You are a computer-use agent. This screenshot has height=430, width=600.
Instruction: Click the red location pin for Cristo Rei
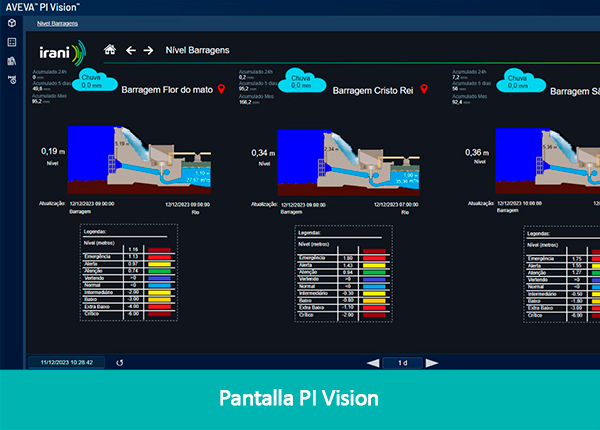tap(424, 89)
